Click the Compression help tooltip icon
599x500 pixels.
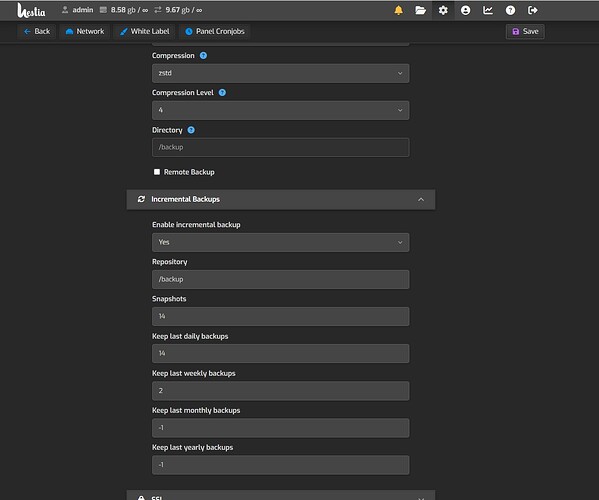(x=203, y=56)
